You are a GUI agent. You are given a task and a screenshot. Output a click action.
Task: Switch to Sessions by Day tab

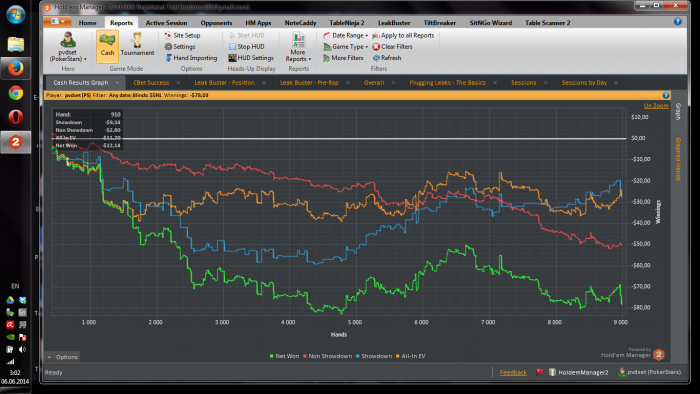pyautogui.click(x=584, y=83)
